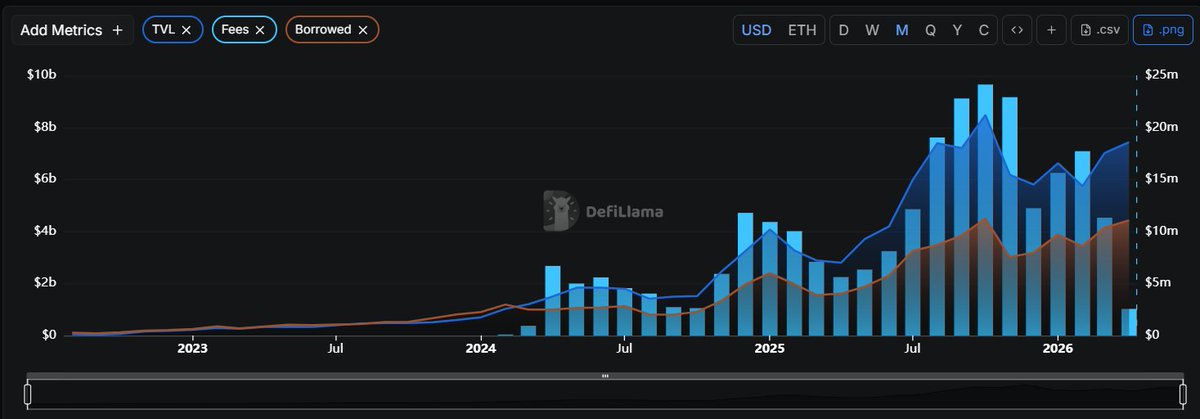Switch denomination to USD
The width and height of the screenshot is (1200, 419).
(x=756, y=30)
